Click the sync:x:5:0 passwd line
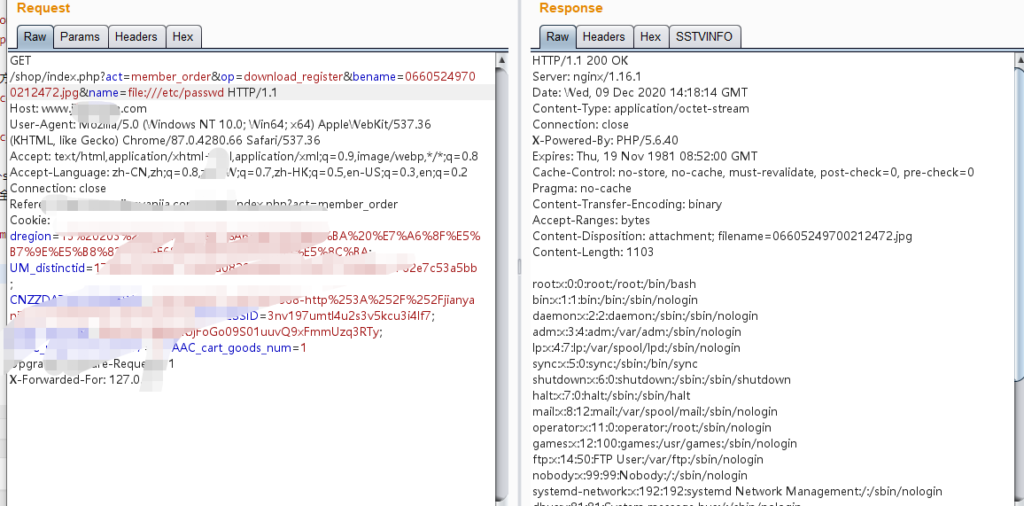Screen dimensions: 1024x506 pyautogui.click(x=615, y=364)
